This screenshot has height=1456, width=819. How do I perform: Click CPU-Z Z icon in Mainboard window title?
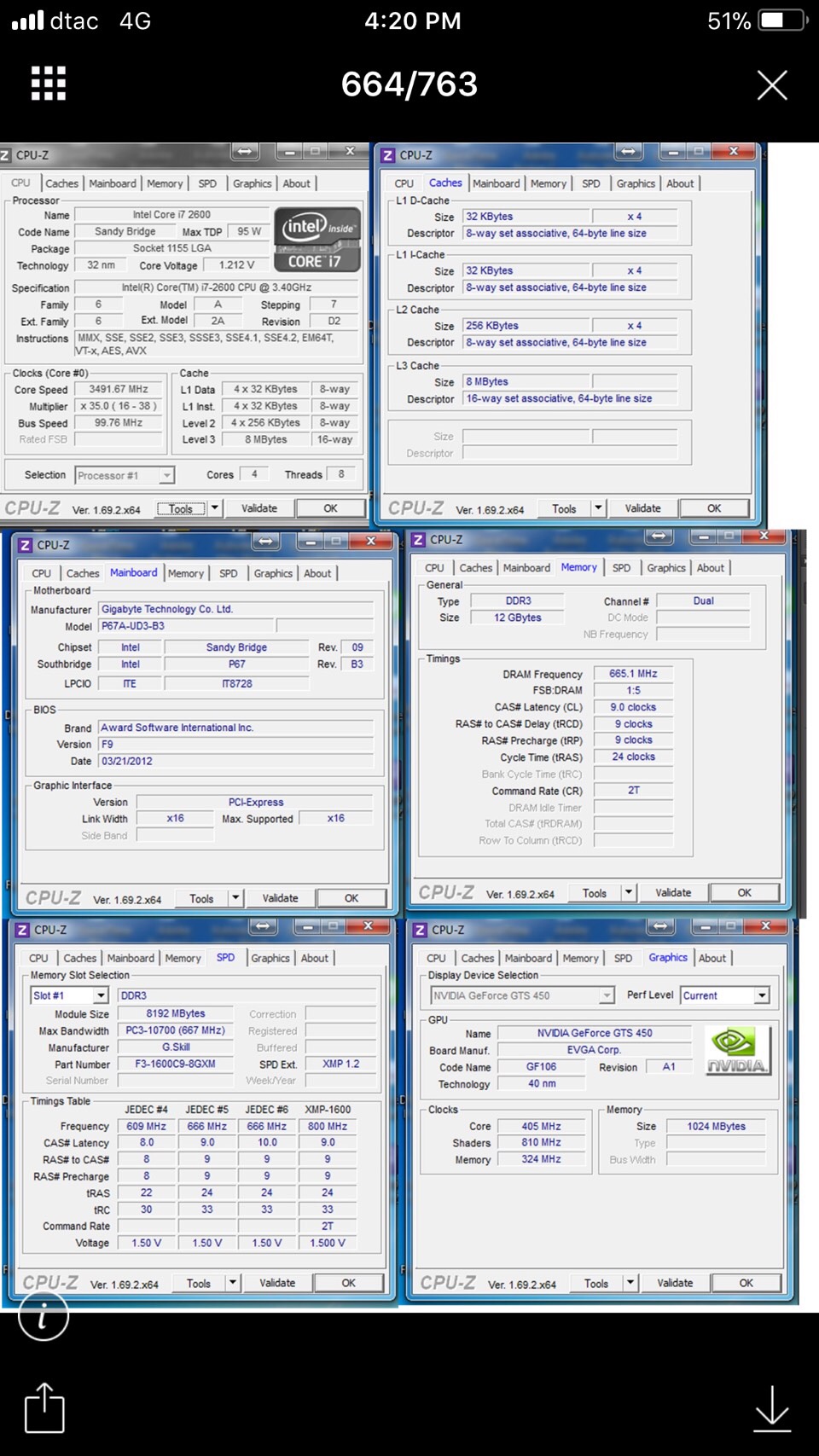[x=25, y=545]
